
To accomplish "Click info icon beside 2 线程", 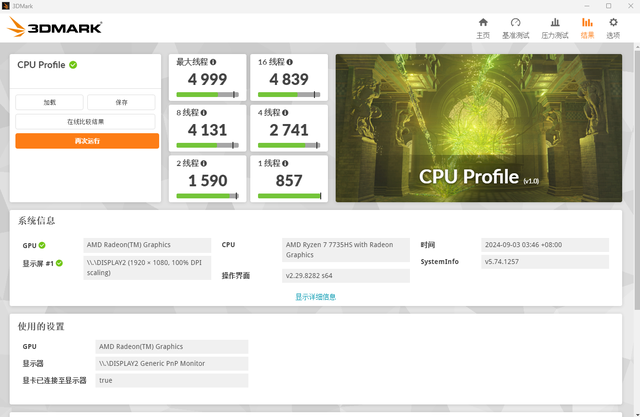I will [204, 163].
